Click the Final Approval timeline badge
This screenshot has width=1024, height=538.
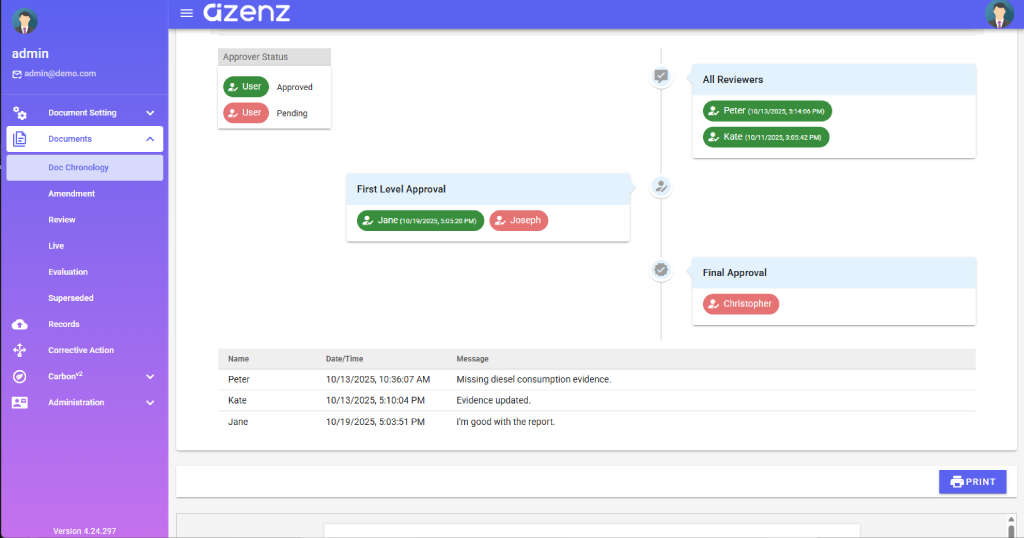click(x=660, y=269)
